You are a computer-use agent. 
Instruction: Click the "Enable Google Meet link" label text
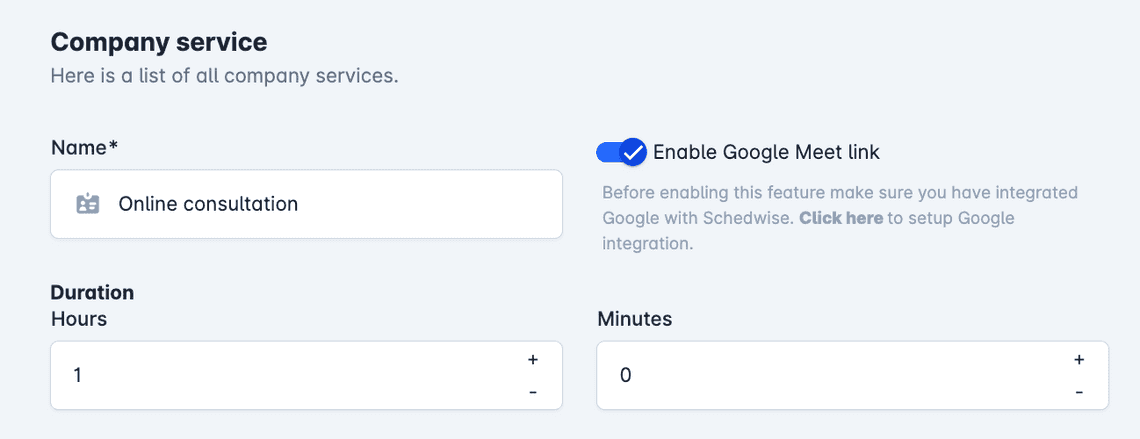click(766, 152)
